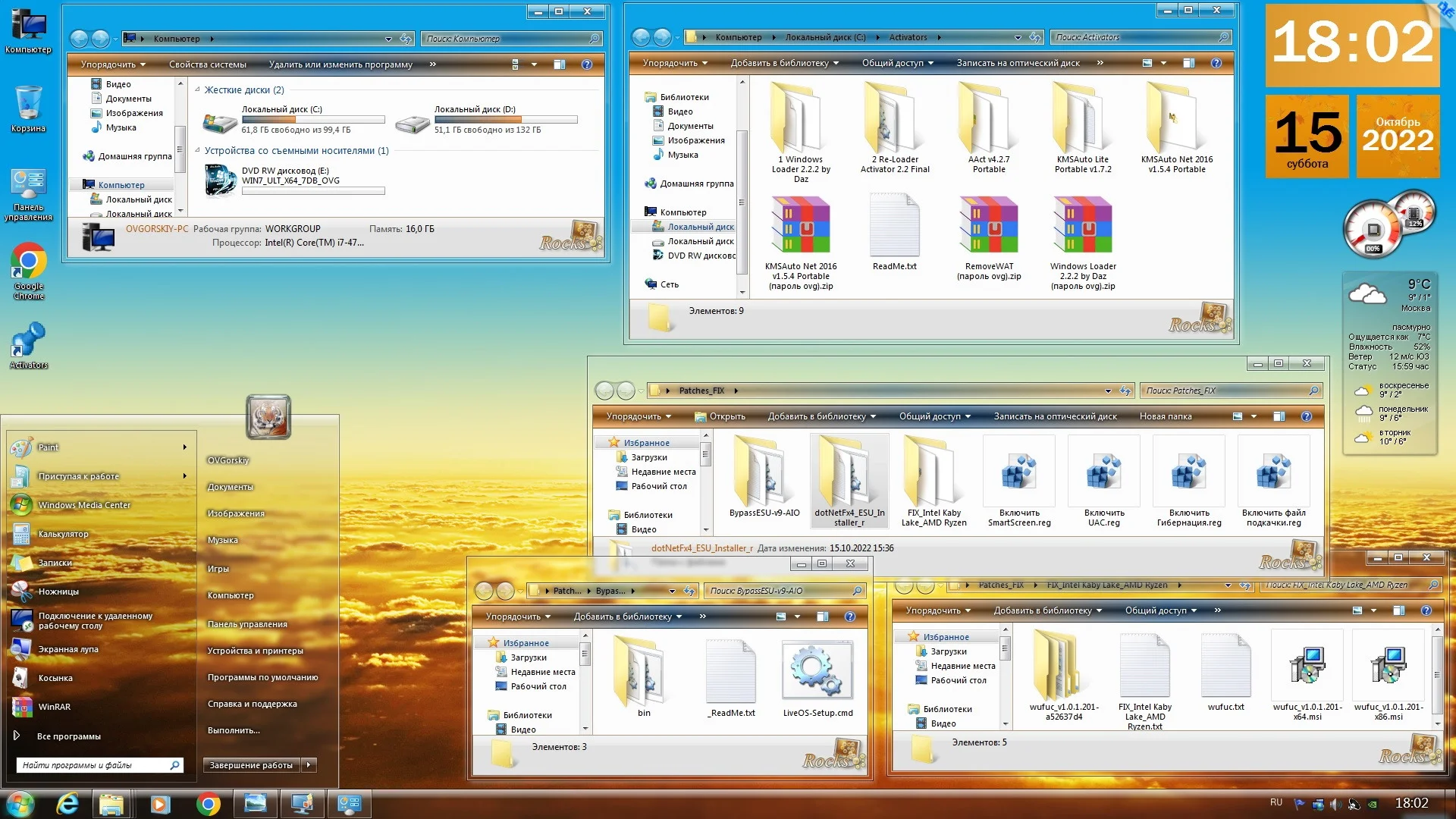Click Internet Explorer taskbar icon

pyautogui.click(x=67, y=804)
